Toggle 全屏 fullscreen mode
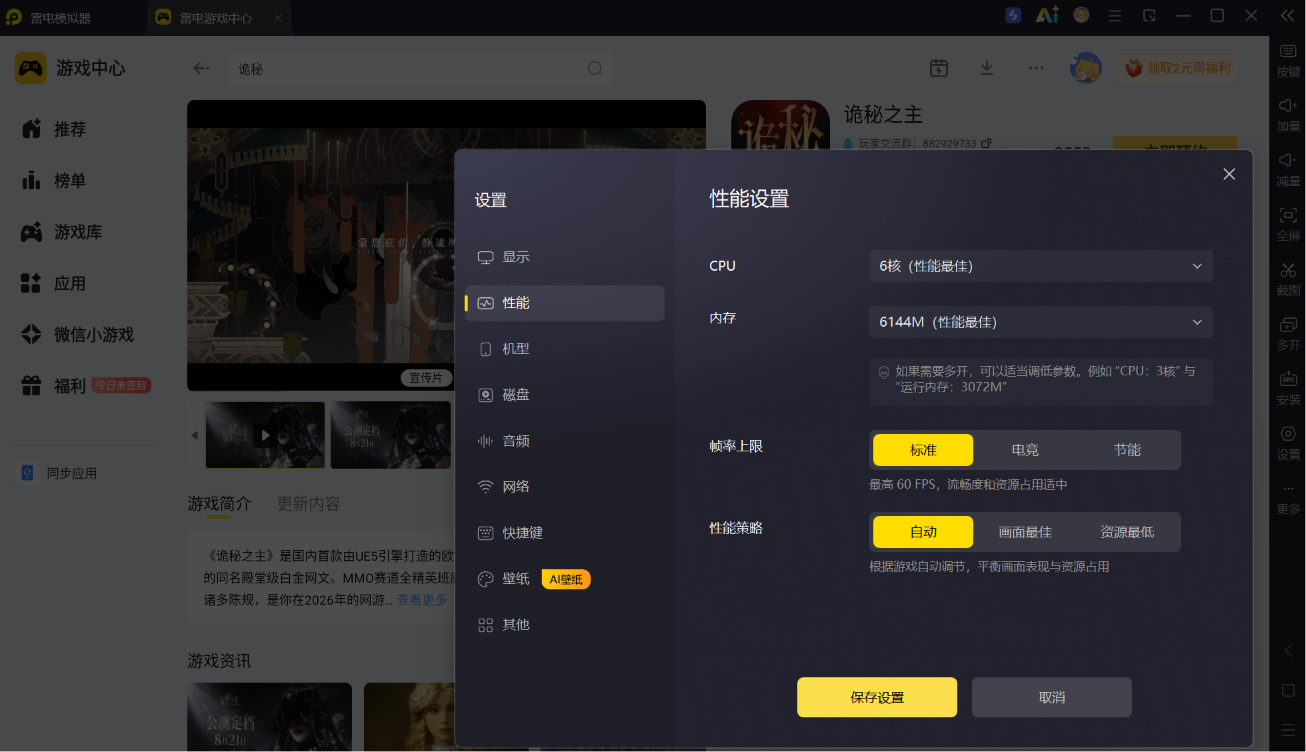The width and height of the screenshot is (1306, 752). tap(1288, 223)
